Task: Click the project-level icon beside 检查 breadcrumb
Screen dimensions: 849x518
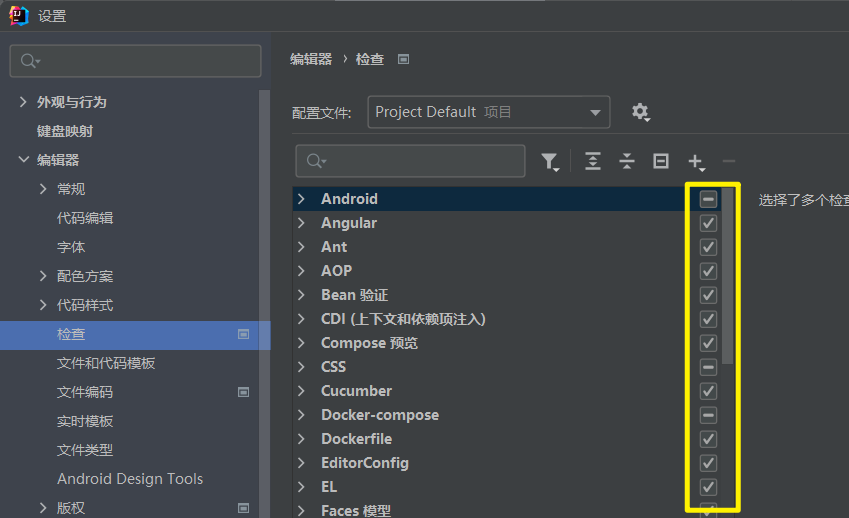Action: (403, 59)
